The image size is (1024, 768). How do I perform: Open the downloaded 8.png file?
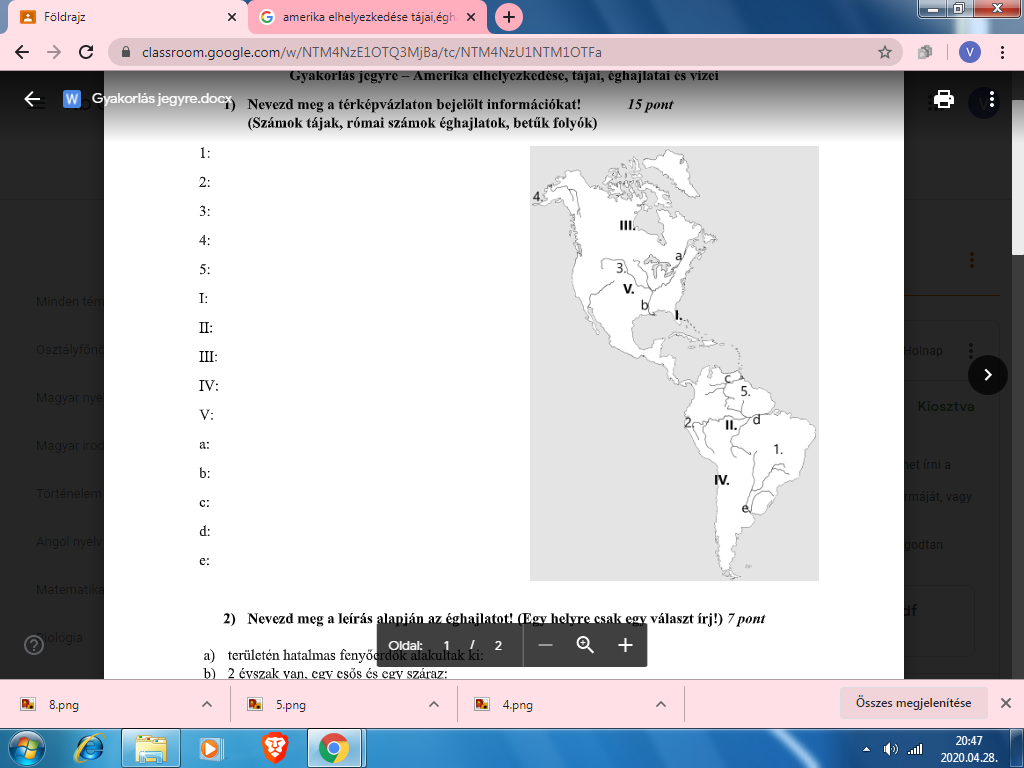[x=62, y=704]
